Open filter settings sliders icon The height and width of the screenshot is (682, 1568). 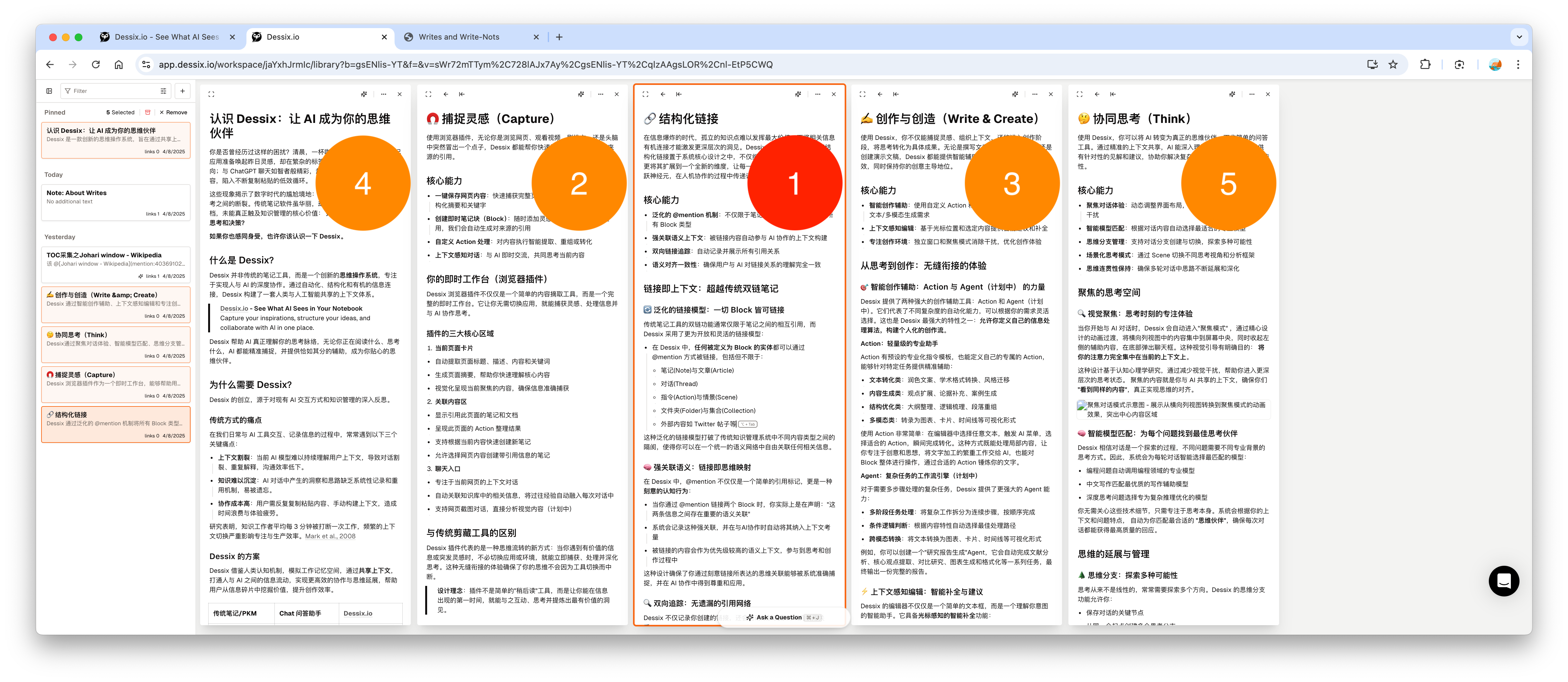click(x=163, y=91)
